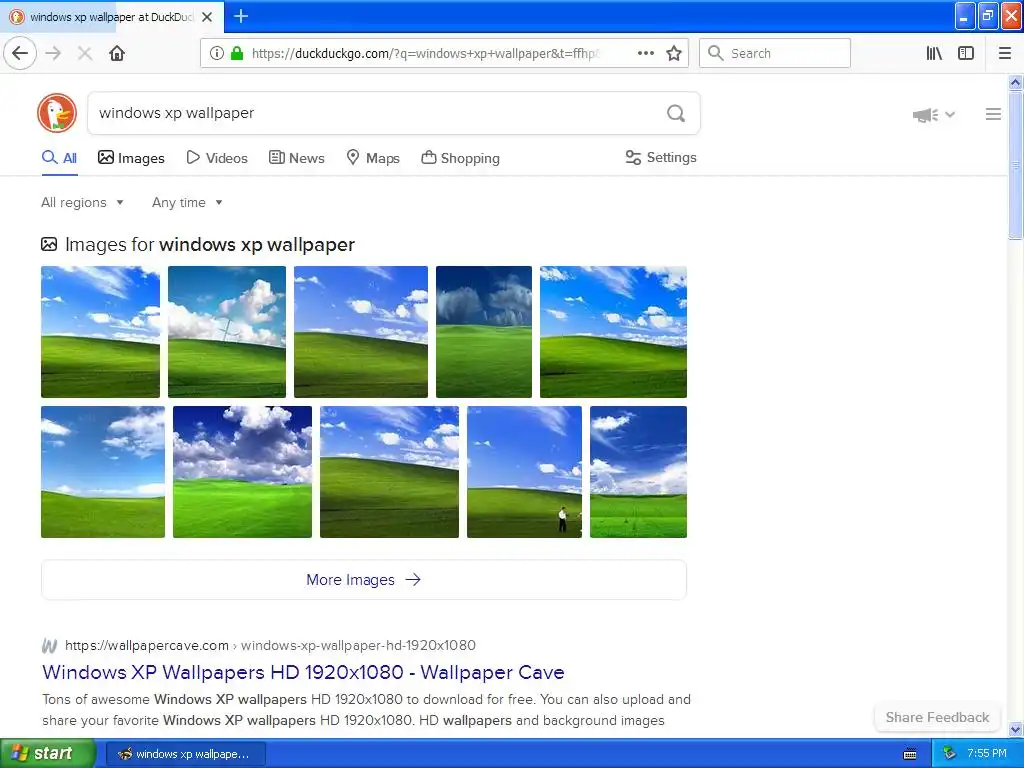This screenshot has height=768, width=1024.
Task: Show site information icon in address bar
Action: point(217,54)
